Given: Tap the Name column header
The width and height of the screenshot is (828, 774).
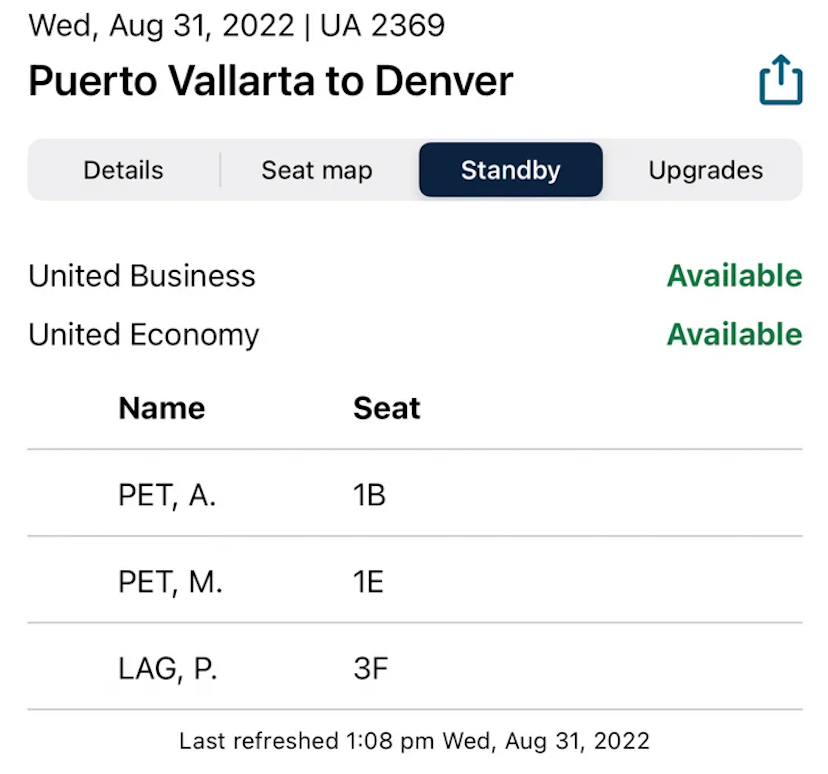Looking at the screenshot, I should click(x=161, y=408).
